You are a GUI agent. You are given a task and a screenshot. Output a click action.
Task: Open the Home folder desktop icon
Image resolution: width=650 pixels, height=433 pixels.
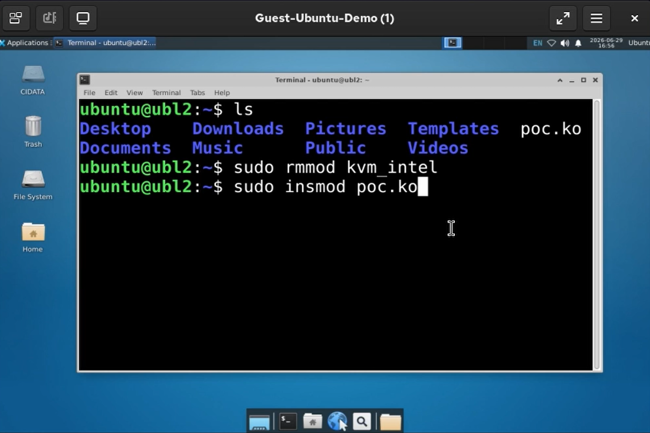tap(33, 237)
